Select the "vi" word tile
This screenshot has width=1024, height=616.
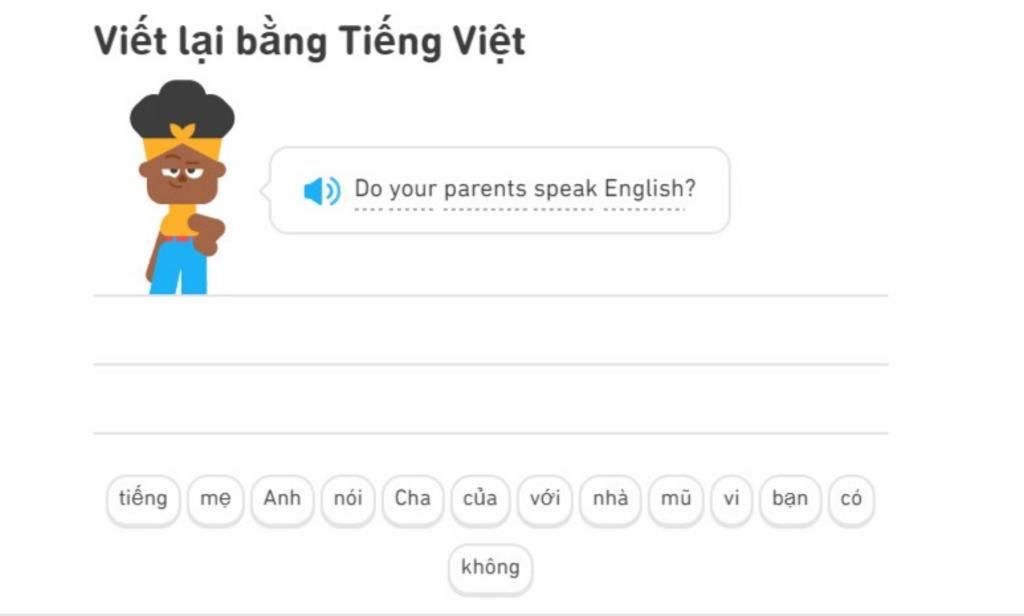[x=731, y=500]
